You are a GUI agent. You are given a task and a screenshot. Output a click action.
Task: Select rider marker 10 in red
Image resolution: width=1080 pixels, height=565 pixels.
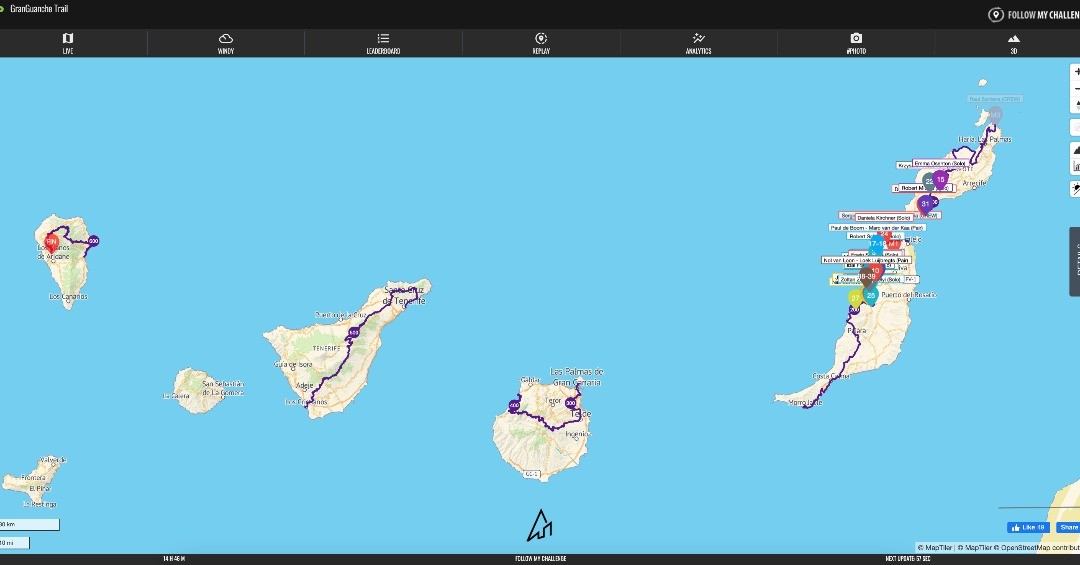click(875, 271)
